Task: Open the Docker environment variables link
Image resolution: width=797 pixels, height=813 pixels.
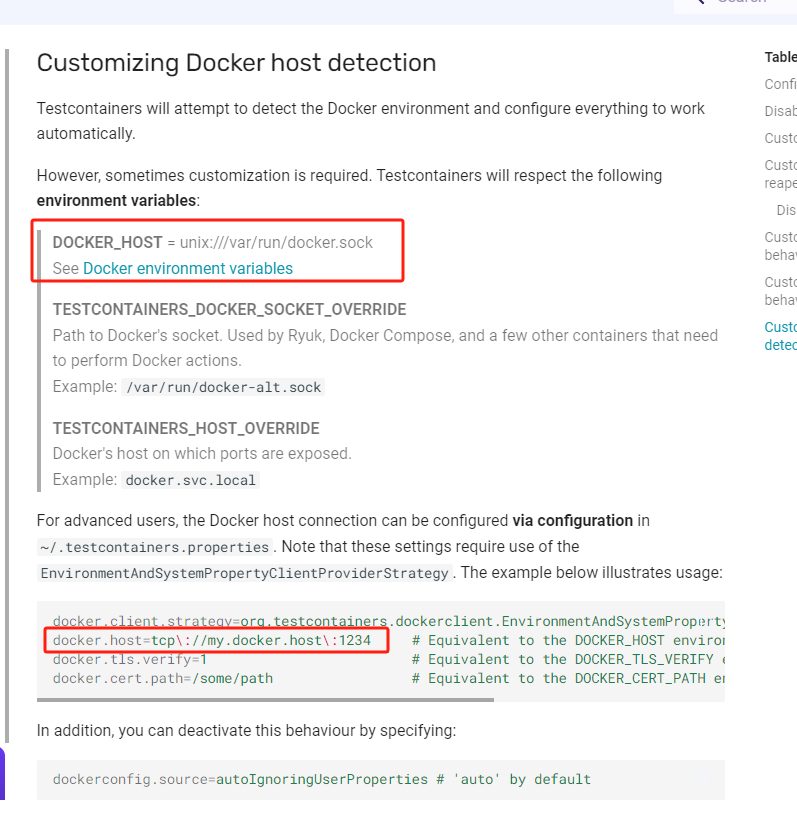Action: (x=188, y=269)
